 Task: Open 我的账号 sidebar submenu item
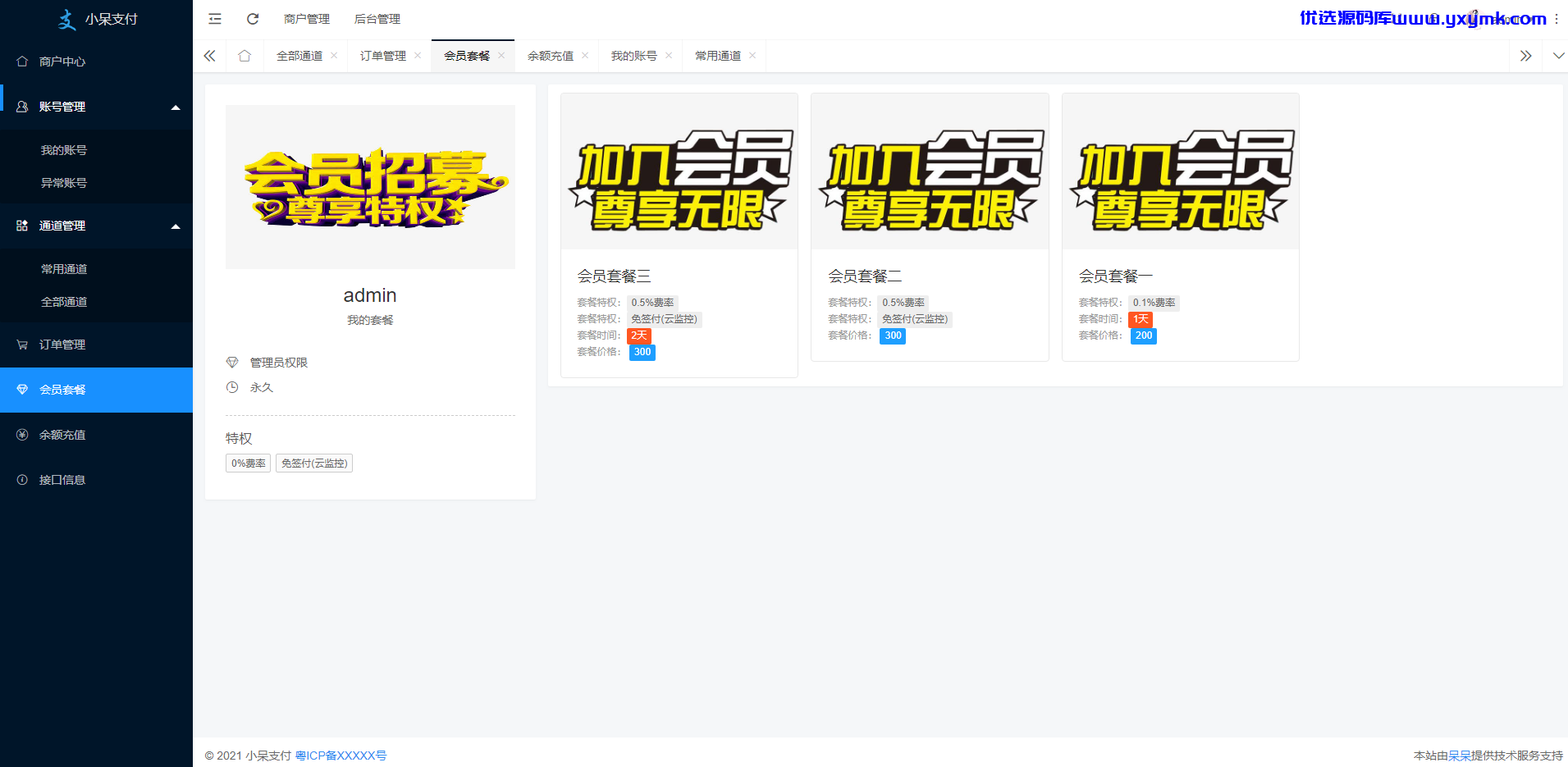click(96, 150)
